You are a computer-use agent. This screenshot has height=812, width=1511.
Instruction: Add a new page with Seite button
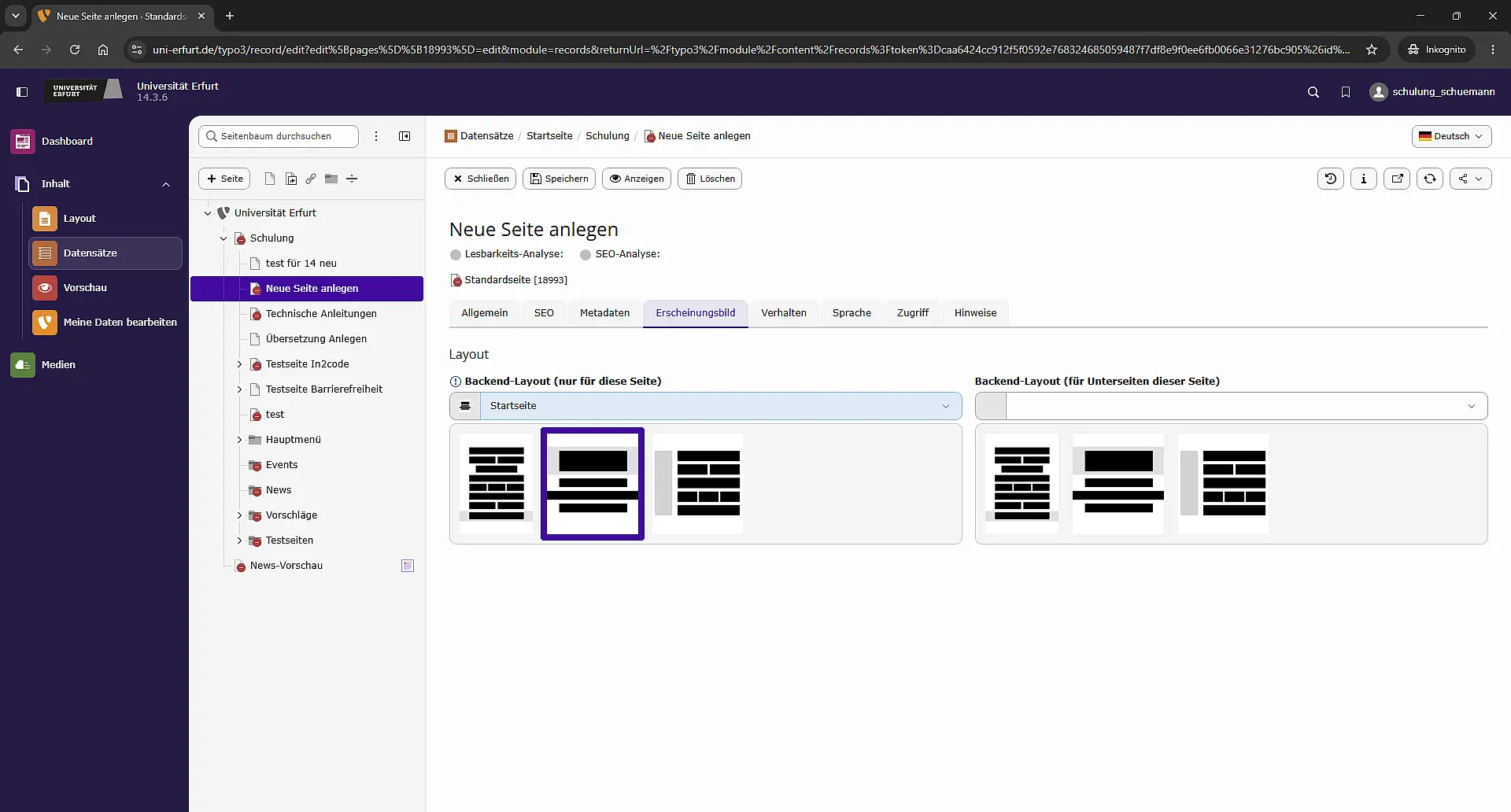224,179
